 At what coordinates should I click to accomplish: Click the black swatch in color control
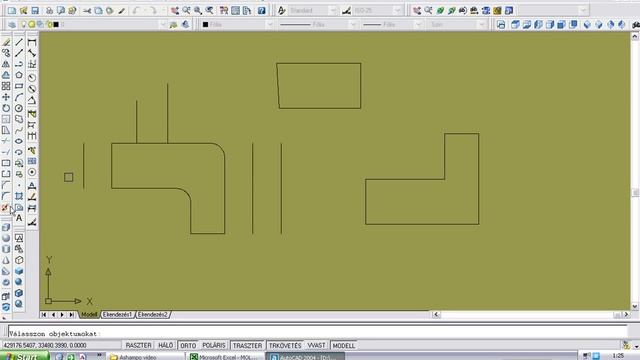[x=205, y=25]
